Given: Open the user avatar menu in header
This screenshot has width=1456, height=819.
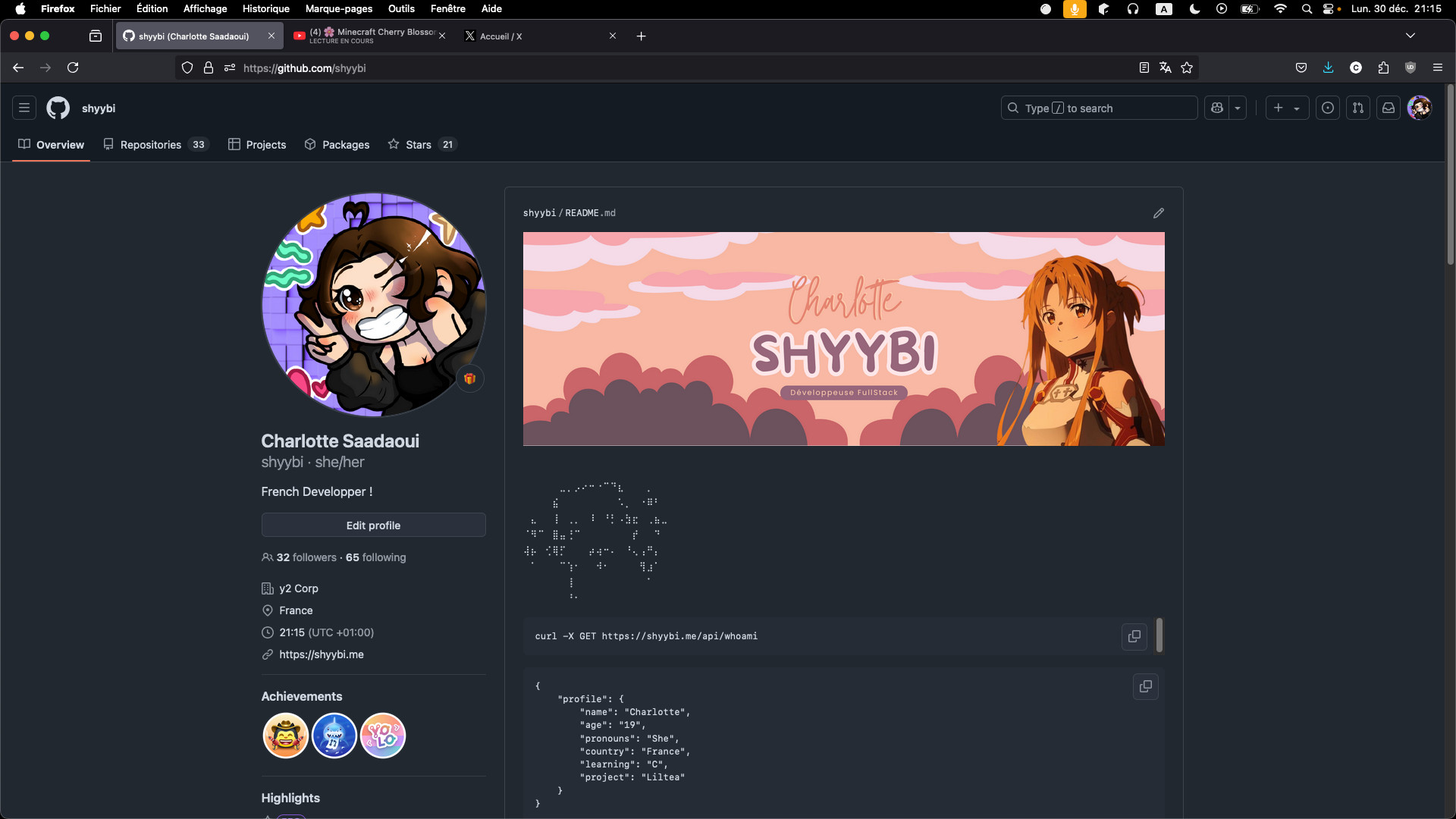Looking at the screenshot, I should point(1420,108).
